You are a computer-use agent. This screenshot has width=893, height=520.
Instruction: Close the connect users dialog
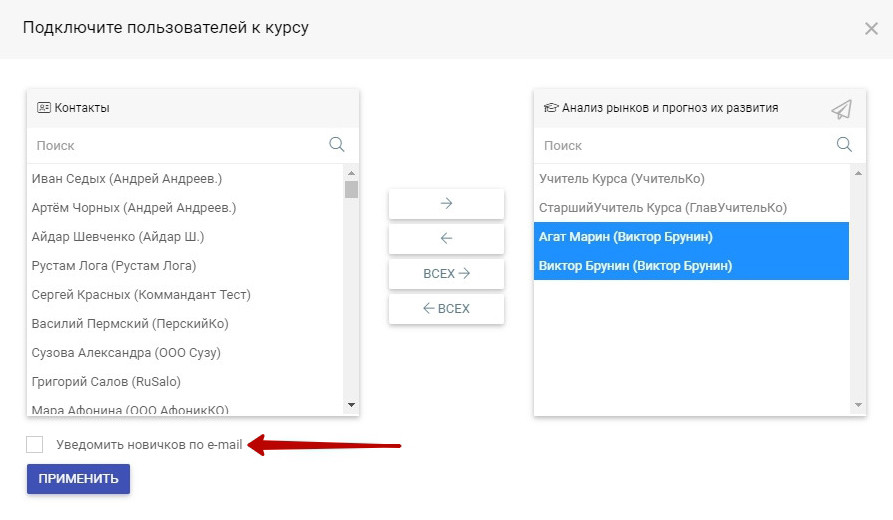870,29
